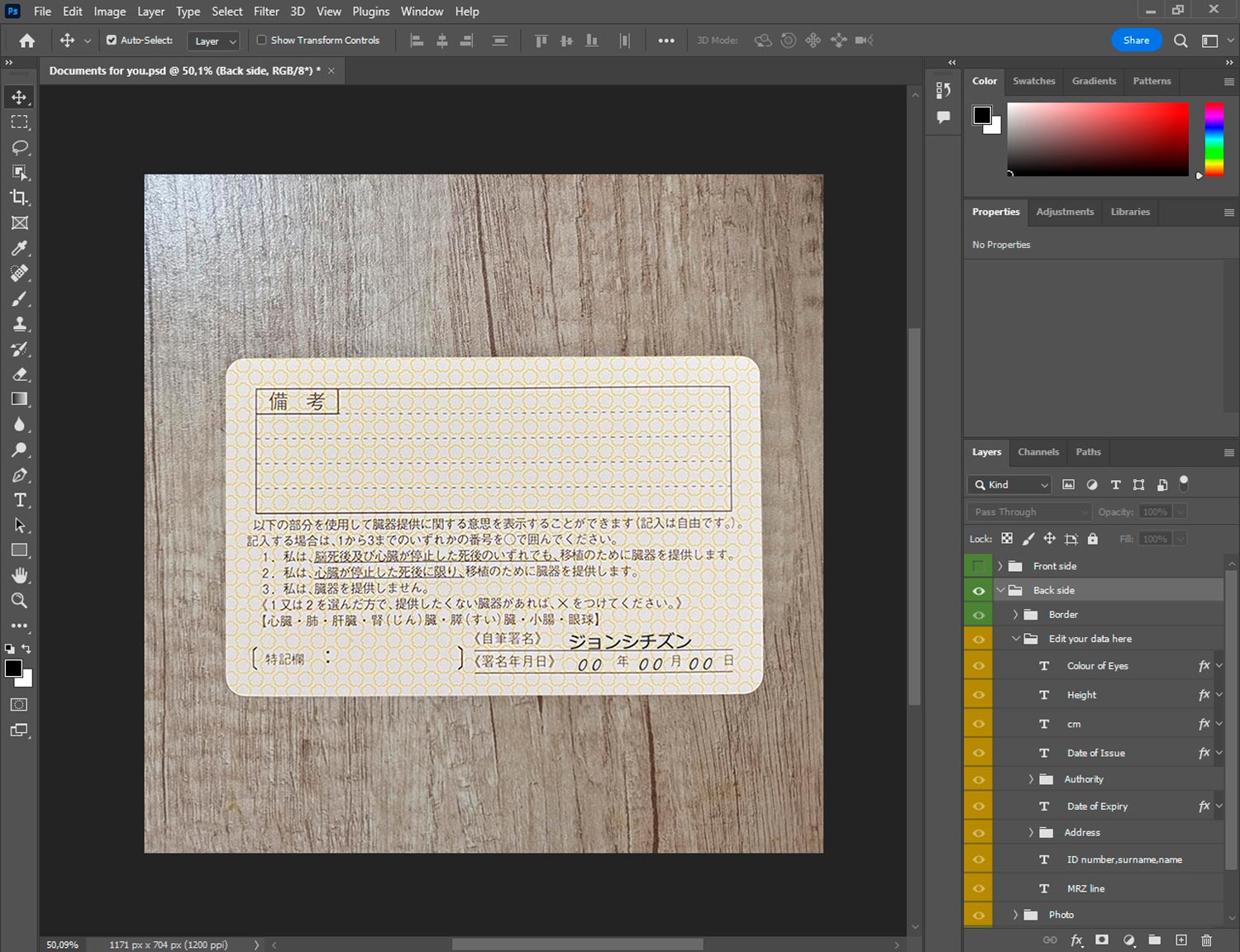The height and width of the screenshot is (952, 1240).
Task: Uncheck the Auto-Select checkbox
Action: click(112, 40)
